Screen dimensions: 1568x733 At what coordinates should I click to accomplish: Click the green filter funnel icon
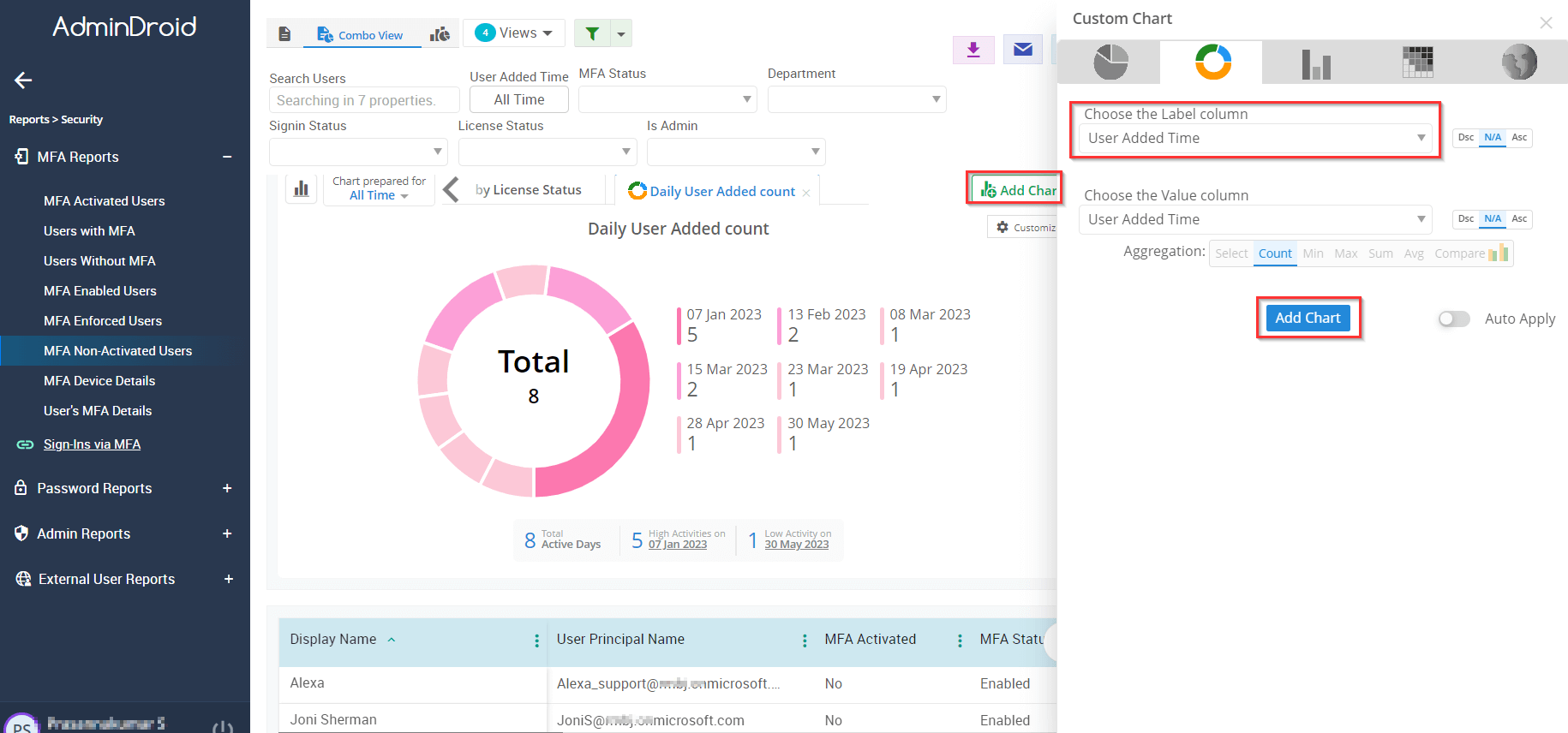coord(592,33)
